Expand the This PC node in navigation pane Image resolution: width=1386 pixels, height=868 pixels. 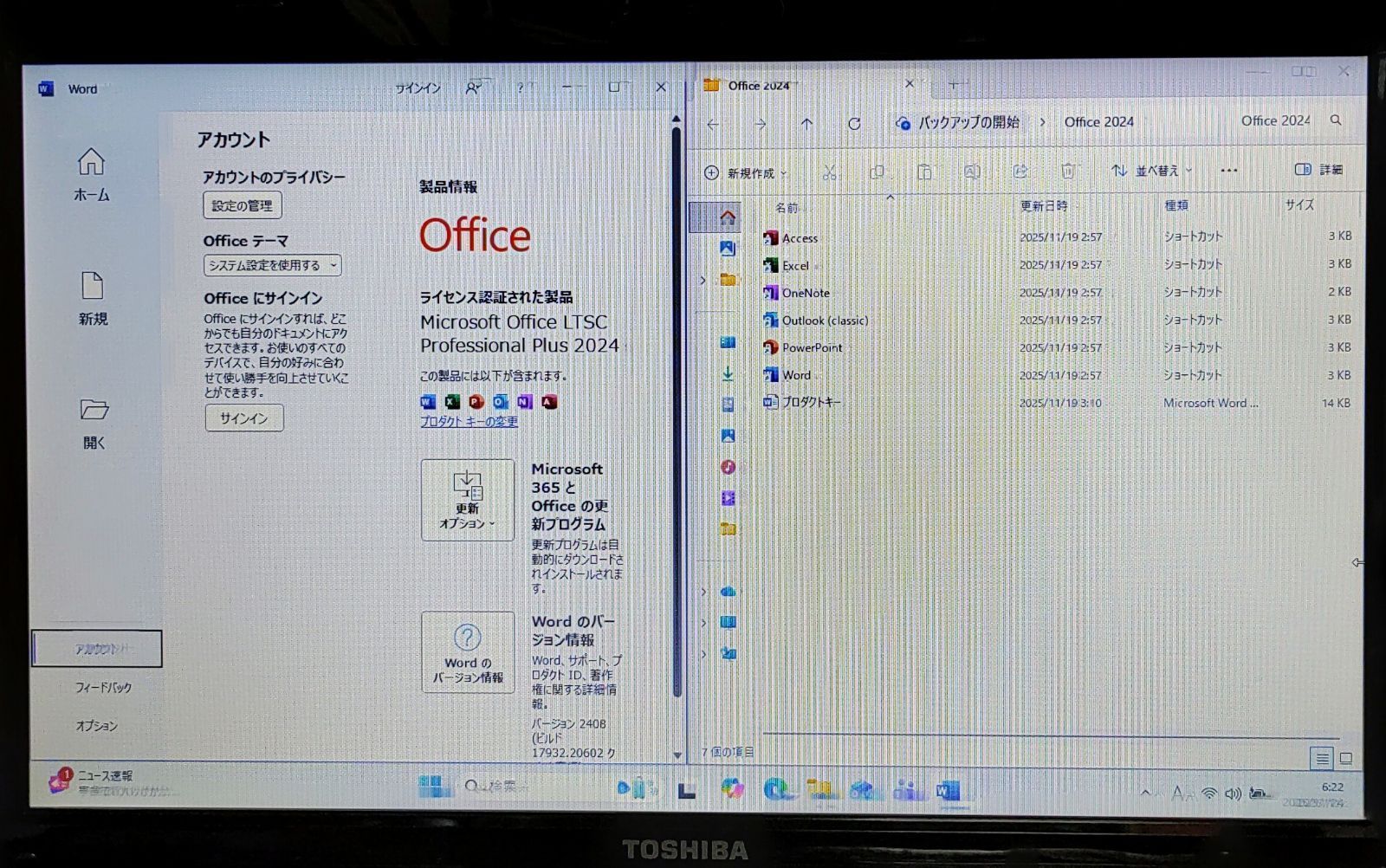pos(703,622)
